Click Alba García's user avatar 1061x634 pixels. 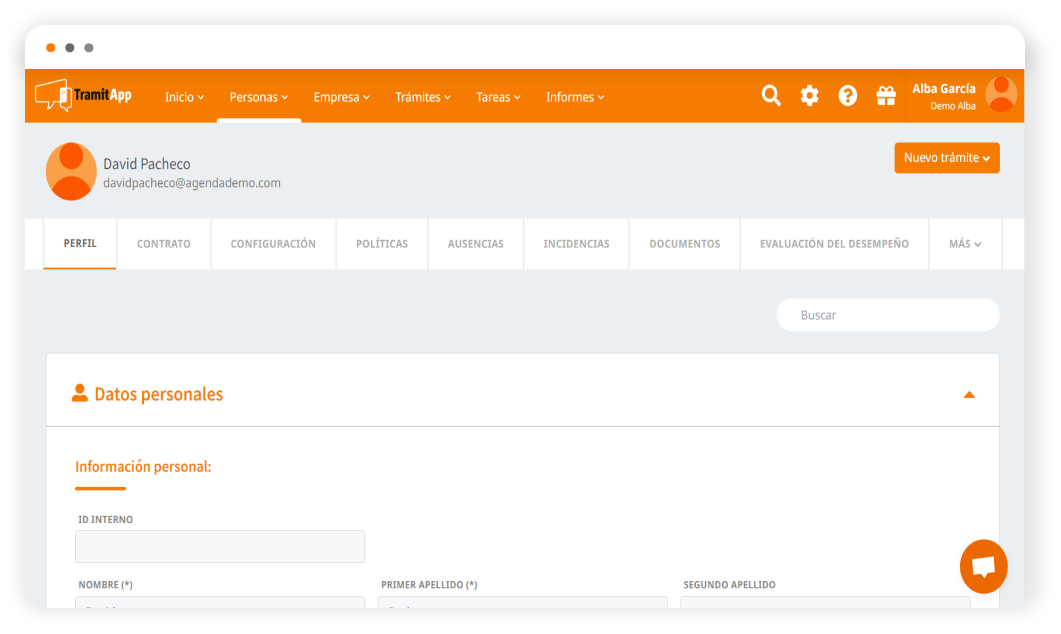click(x=1001, y=94)
